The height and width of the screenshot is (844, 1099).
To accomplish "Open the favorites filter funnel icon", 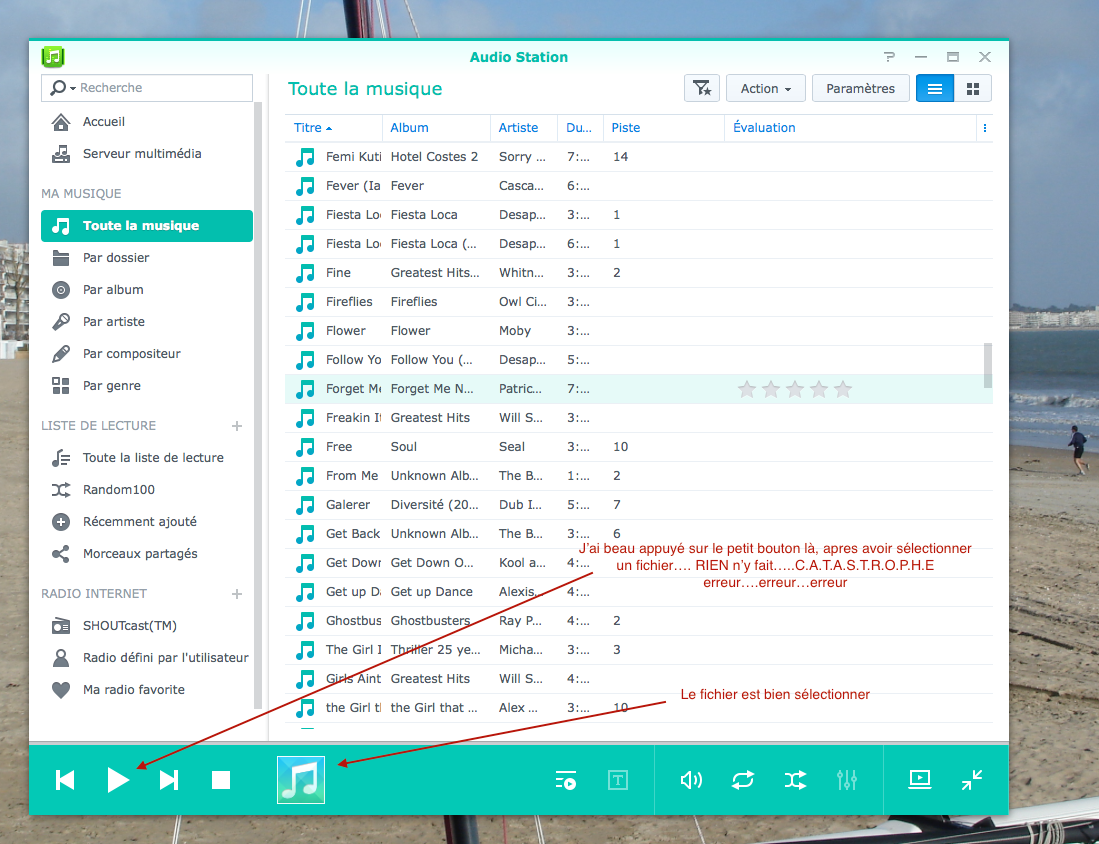I will [702, 89].
